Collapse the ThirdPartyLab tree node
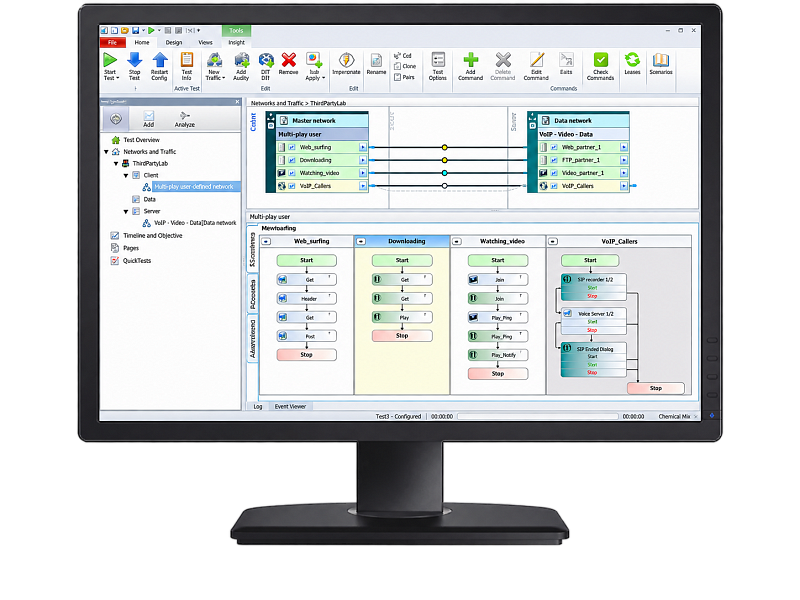The width and height of the screenshot is (800, 600). (116, 164)
